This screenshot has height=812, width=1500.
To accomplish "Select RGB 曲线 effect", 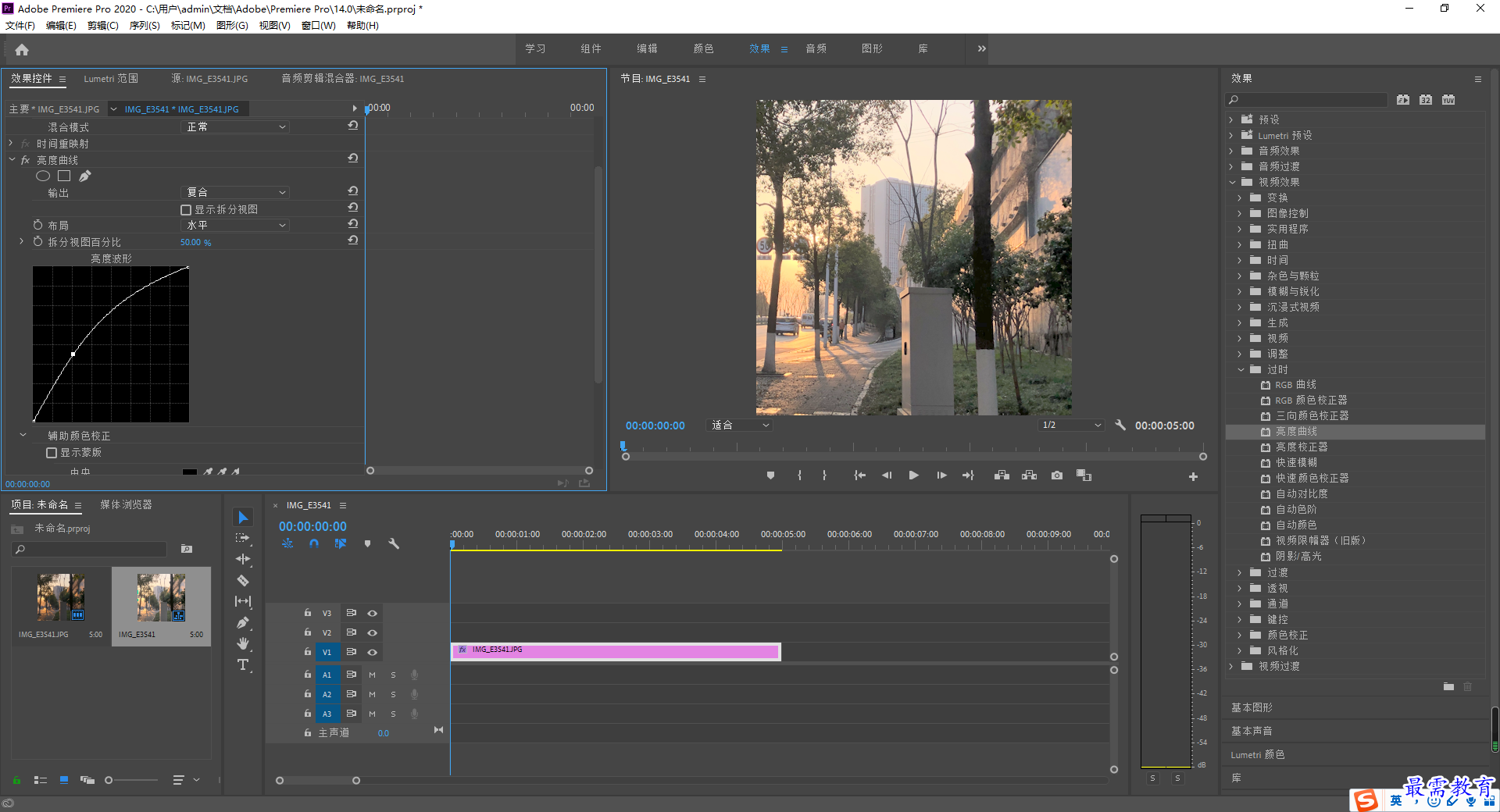I will (x=1296, y=385).
